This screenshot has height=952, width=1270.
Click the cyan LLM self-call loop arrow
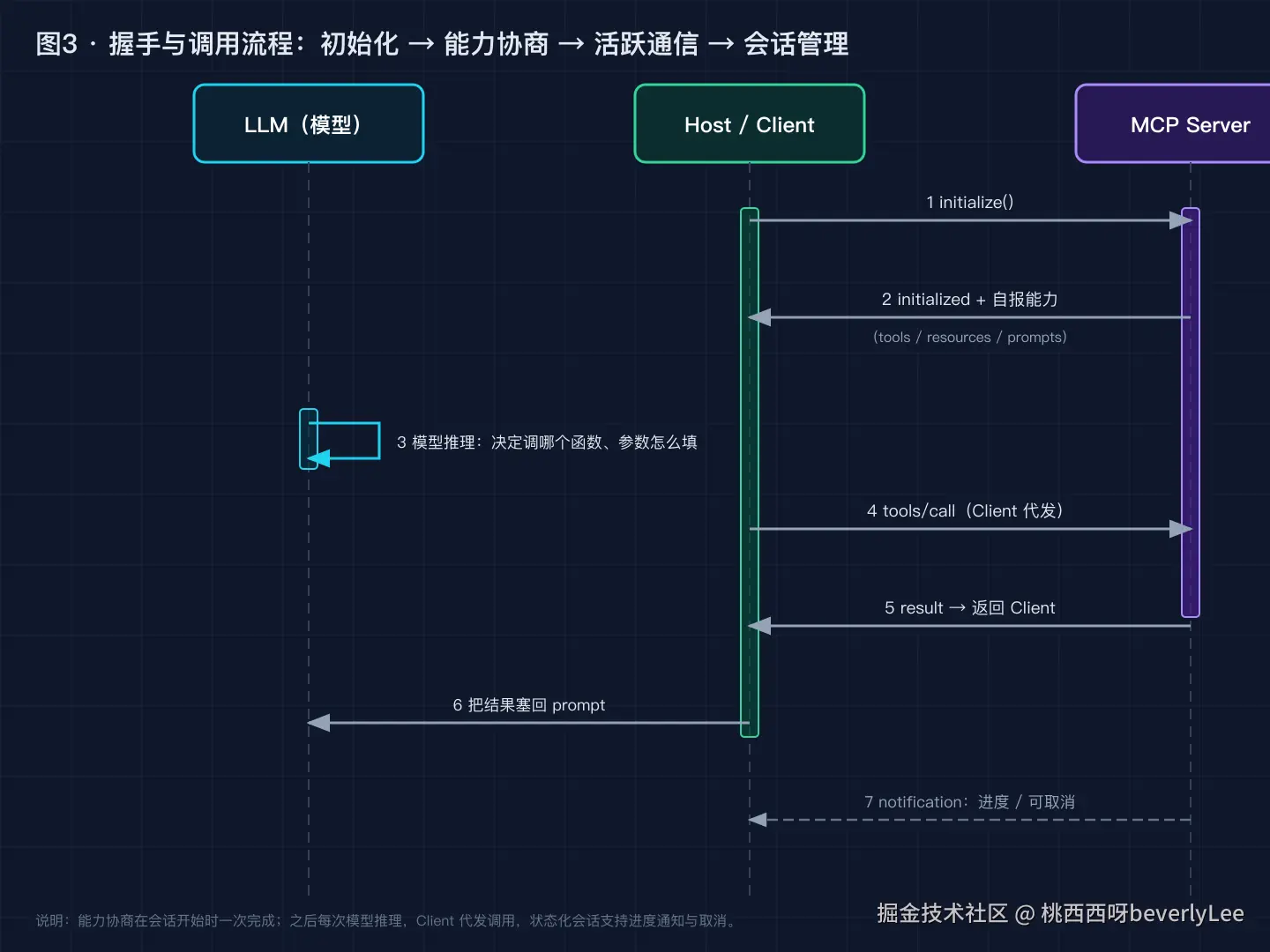[344, 441]
